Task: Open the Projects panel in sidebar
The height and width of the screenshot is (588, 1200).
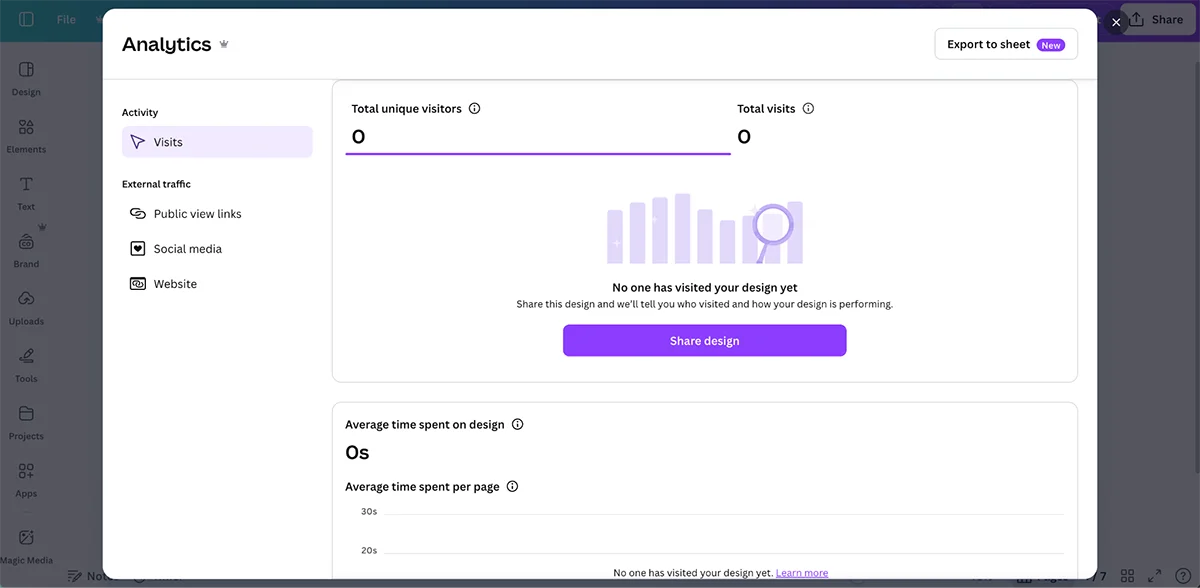Action: 26,422
